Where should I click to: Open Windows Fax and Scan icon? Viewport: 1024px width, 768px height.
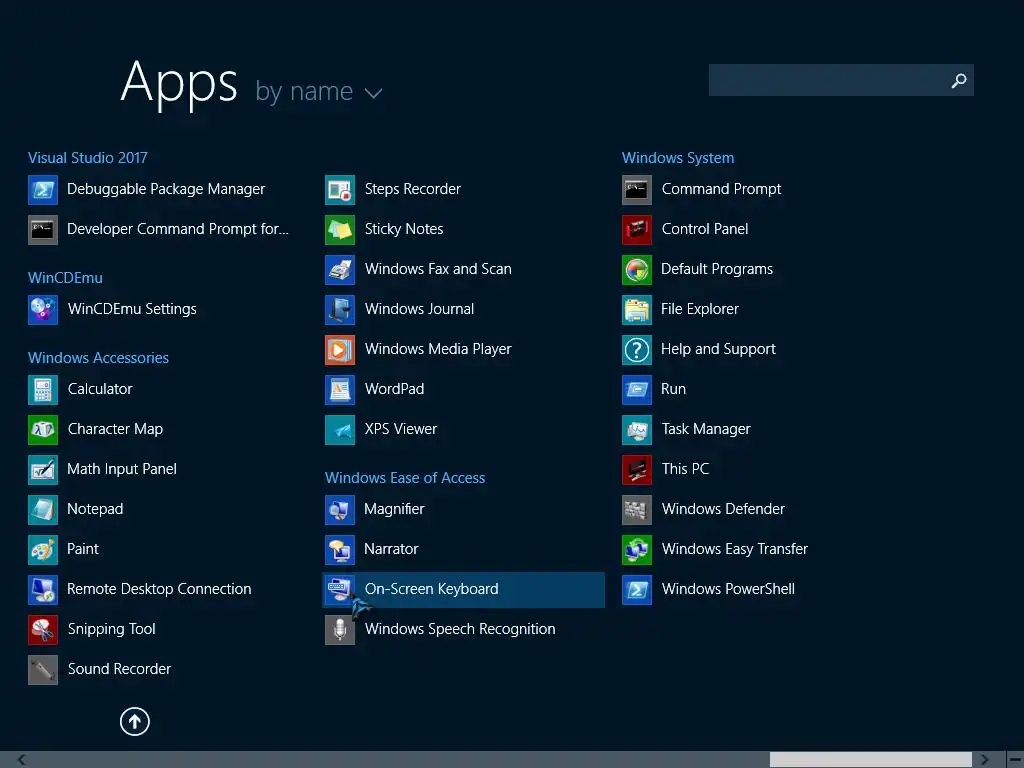[340, 269]
